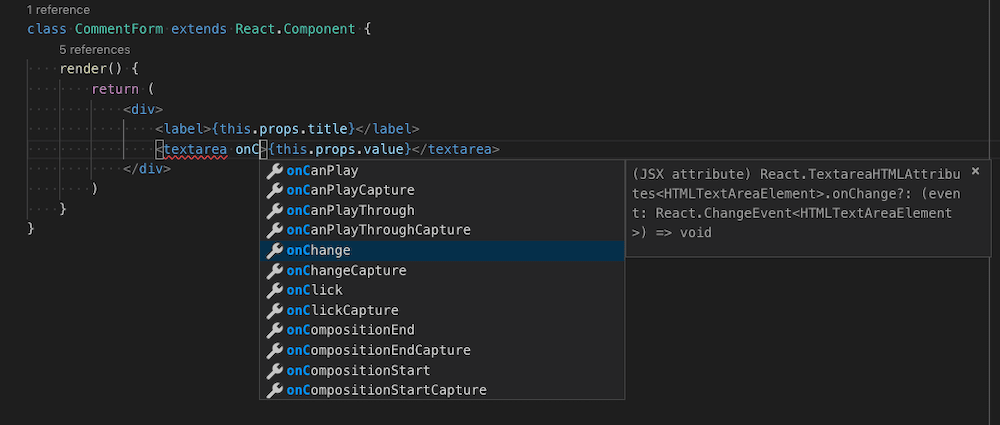Click the wrench icon beside onChange
Image resolution: width=1000 pixels, height=425 pixels.
(274, 250)
